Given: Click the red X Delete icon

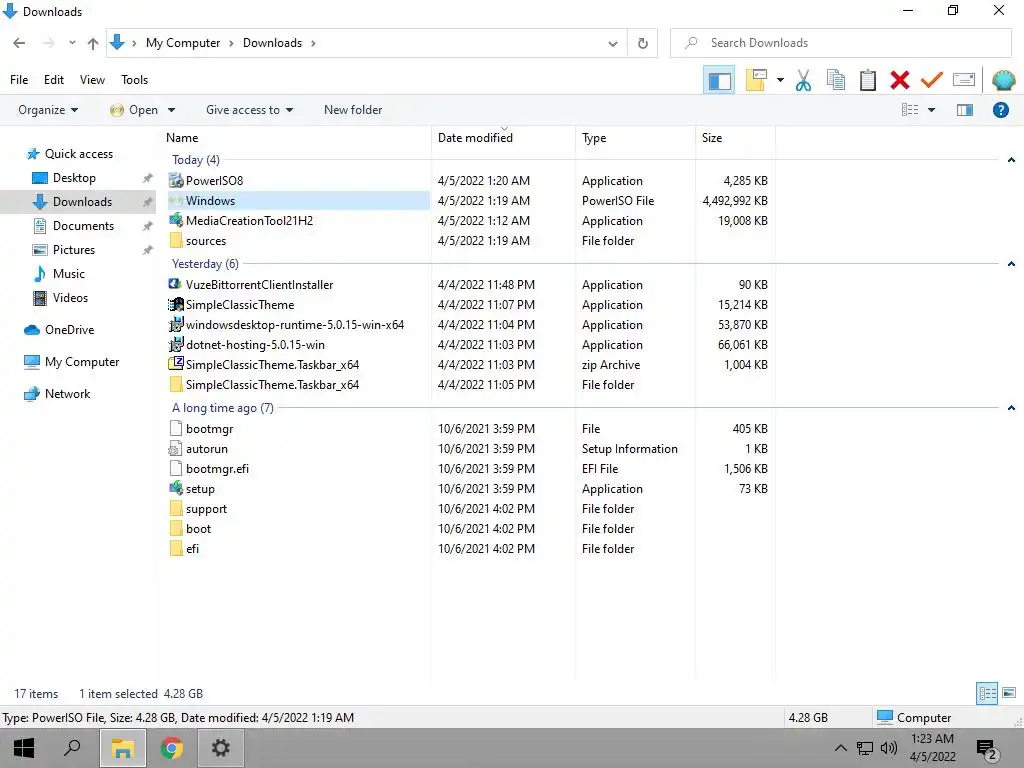Looking at the screenshot, I should pyautogui.click(x=899, y=80).
